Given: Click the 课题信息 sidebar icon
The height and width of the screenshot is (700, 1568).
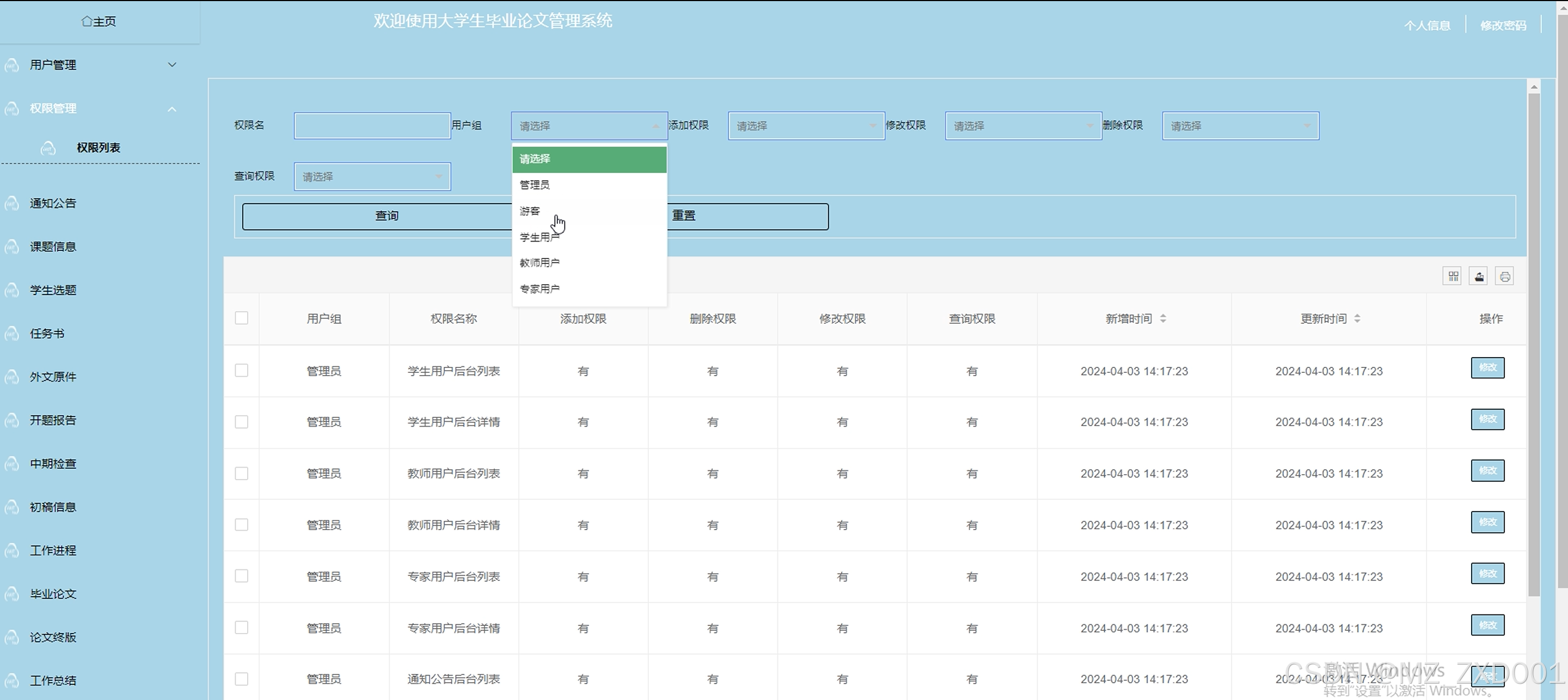Looking at the screenshot, I should pos(11,247).
